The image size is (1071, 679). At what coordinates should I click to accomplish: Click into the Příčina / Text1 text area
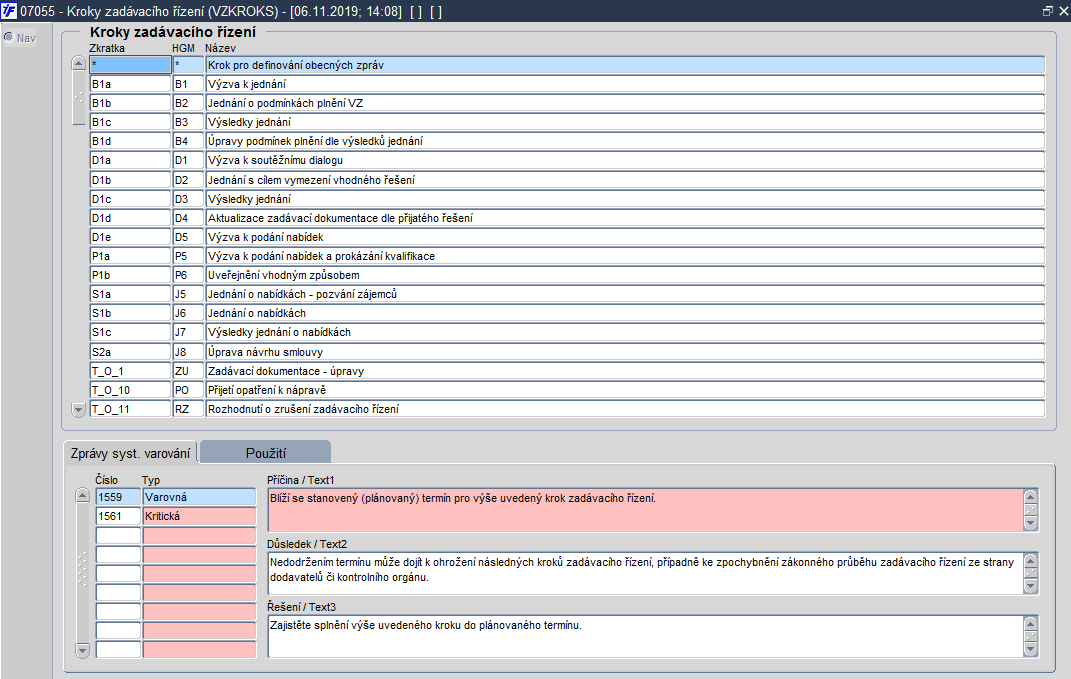[645, 510]
